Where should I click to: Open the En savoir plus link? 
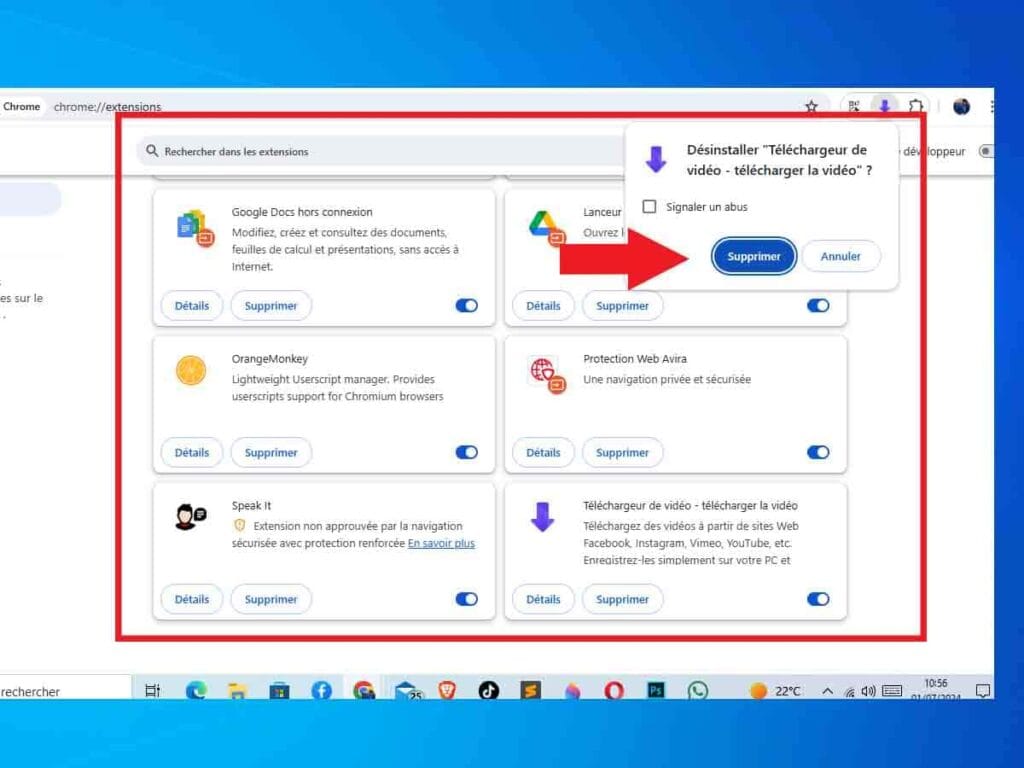coord(440,543)
